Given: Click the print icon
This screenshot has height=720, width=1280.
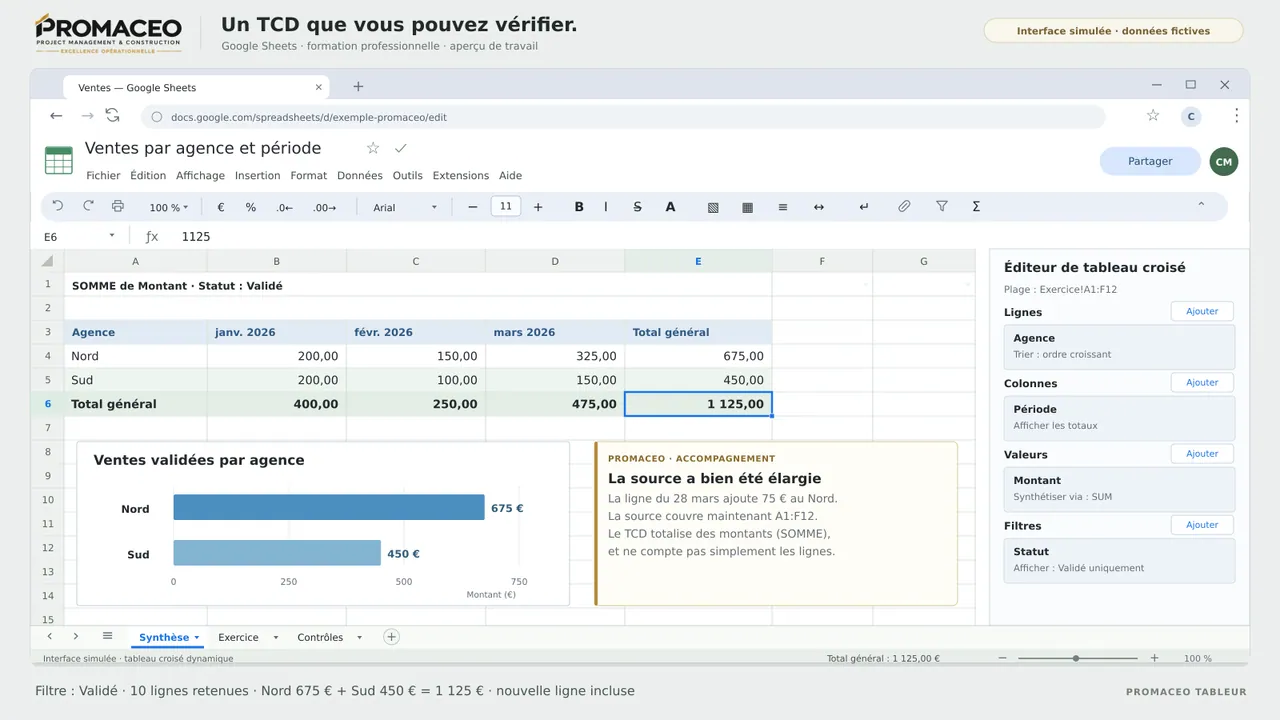Looking at the screenshot, I should pyautogui.click(x=118, y=207).
